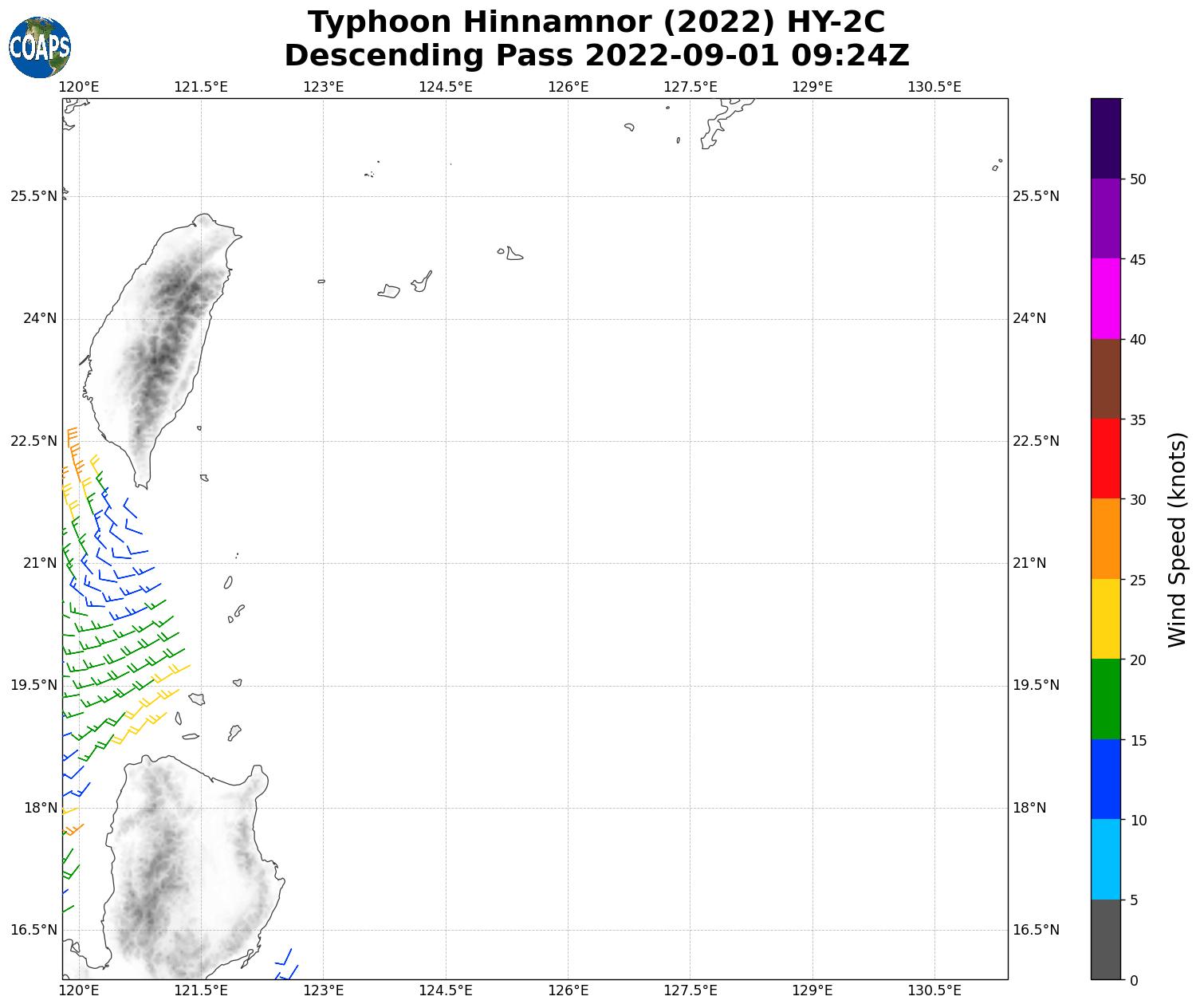Image resolution: width=1200 pixels, height=1008 pixels.
Task: Select the brown 35–40 knot color band
Action: 1105,379
